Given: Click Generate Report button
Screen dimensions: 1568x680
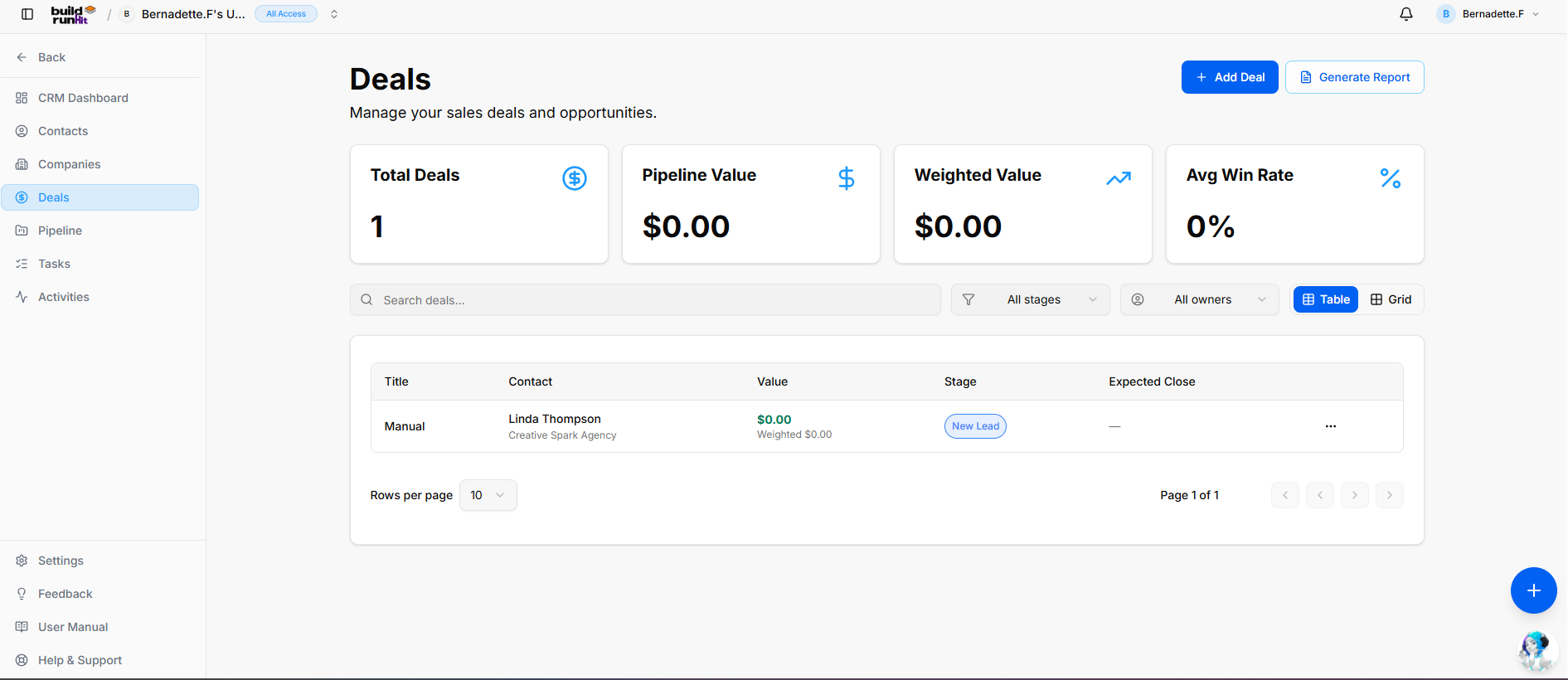Looking at the screenshot, I should click(1355, 77).
